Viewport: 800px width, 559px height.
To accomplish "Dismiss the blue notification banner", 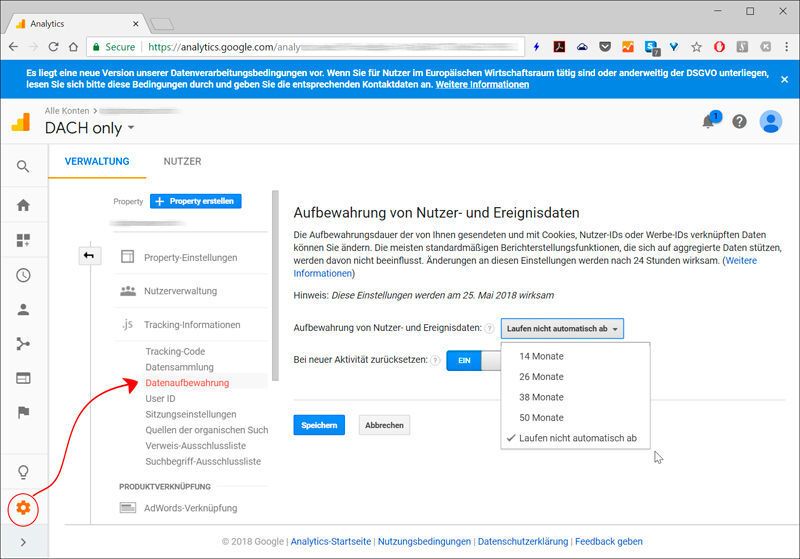I will pos(784,79).
